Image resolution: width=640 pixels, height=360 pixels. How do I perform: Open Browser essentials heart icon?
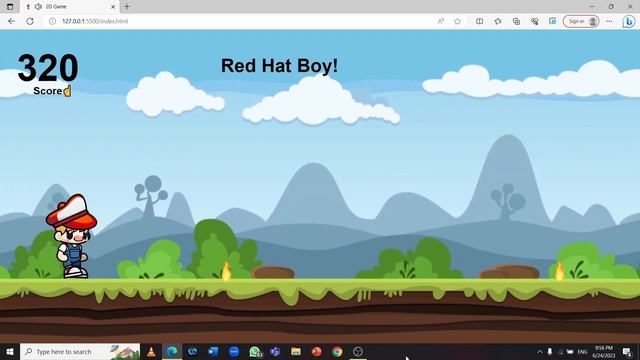(534, 21)
